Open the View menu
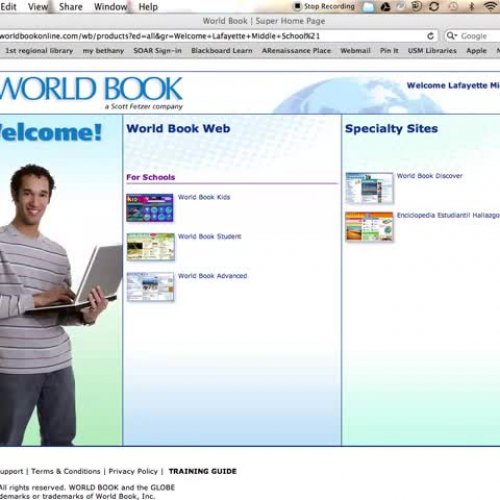This screenshot has height=500, width=500. tap(38, 7)
